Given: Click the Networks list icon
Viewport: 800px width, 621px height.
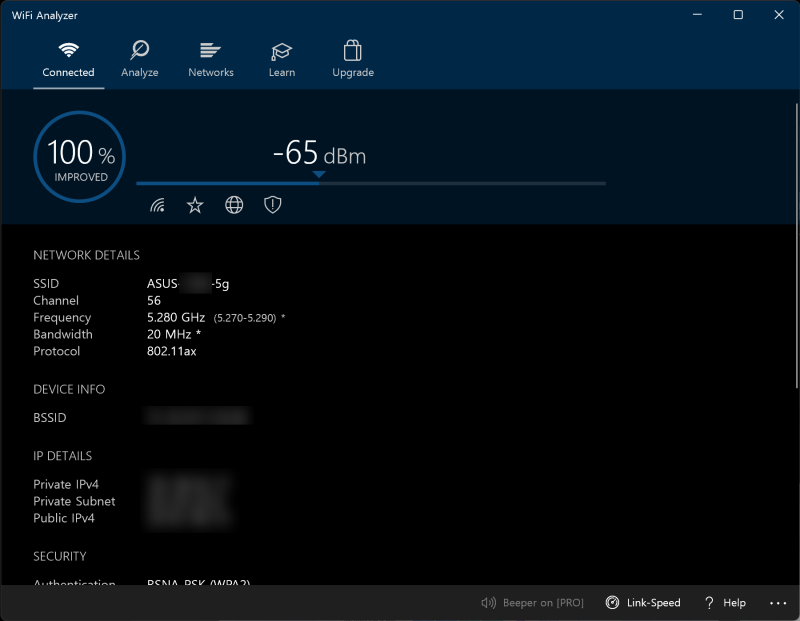Looking at the screenshot, I should point(210,49).
